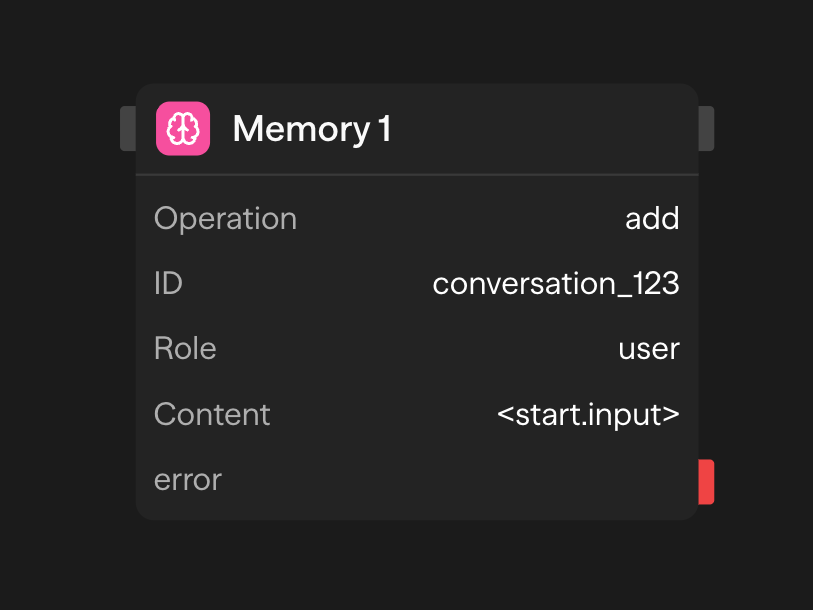
Task: Select the ID value "conversation_123"
Action: [556, 284]
